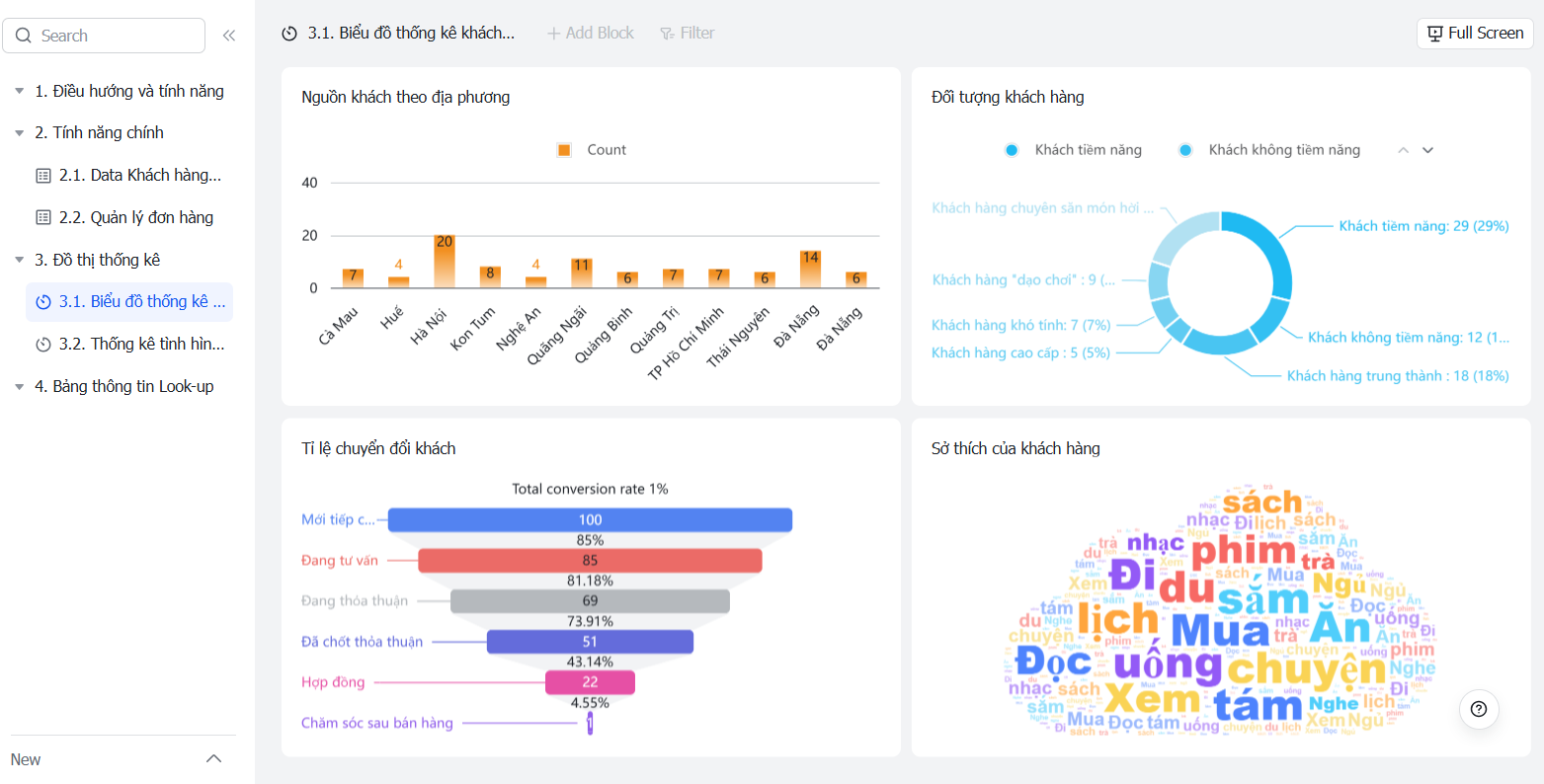Click the Total conversion rate 1% text

pos(590,489)
